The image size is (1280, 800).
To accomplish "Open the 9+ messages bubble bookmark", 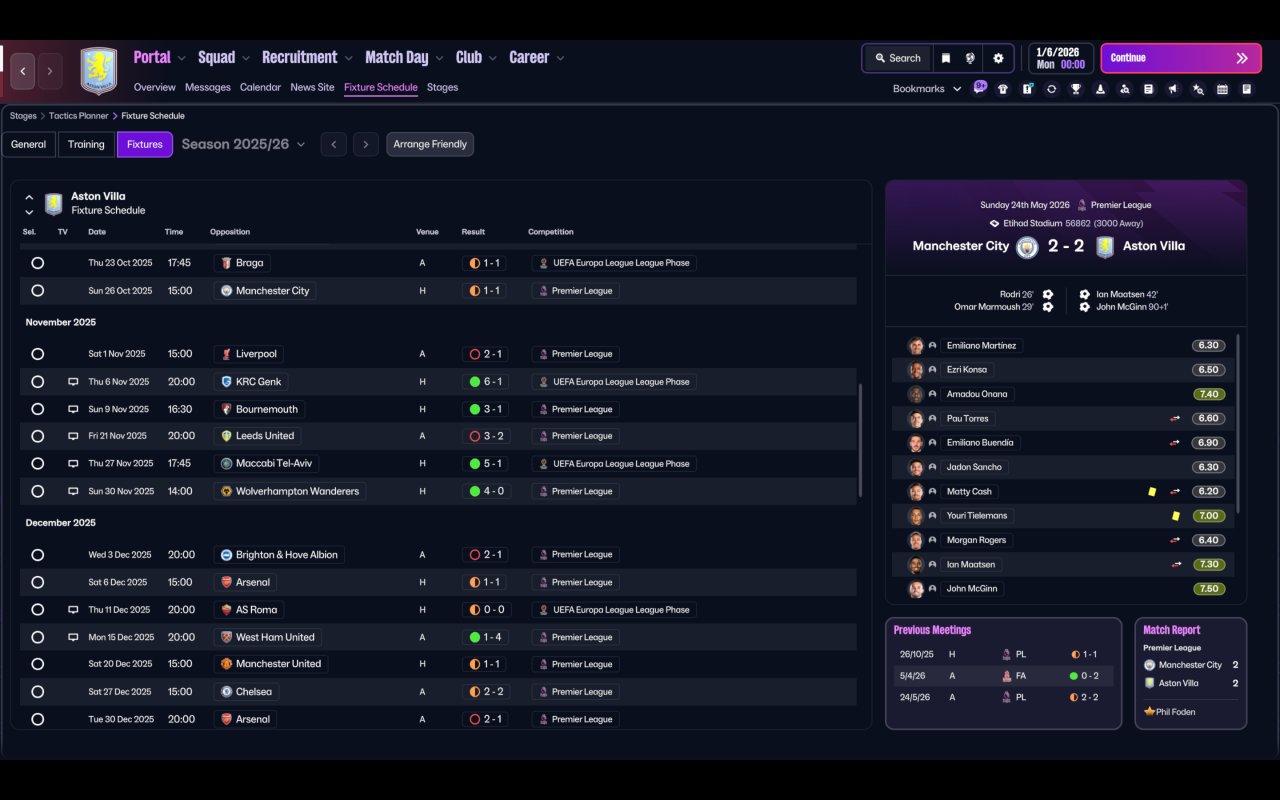I will coord(980,87).
